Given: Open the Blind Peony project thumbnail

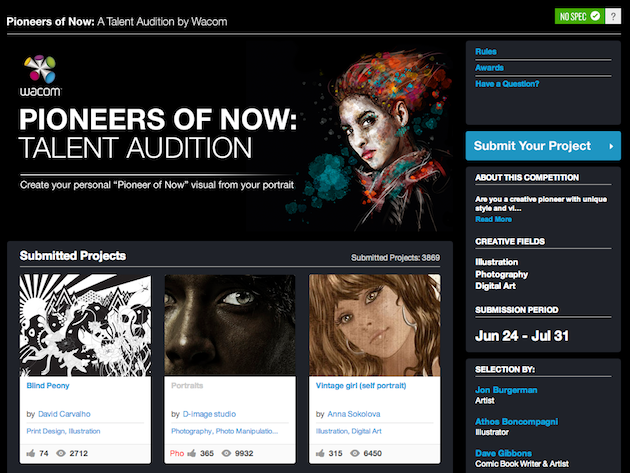Looking at the screenshot, I should coord(86,325).
